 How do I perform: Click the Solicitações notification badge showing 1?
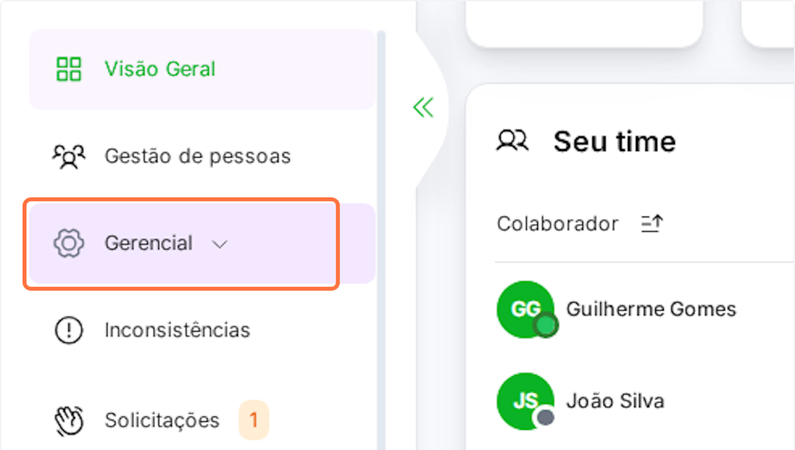[x=253, y=420]
